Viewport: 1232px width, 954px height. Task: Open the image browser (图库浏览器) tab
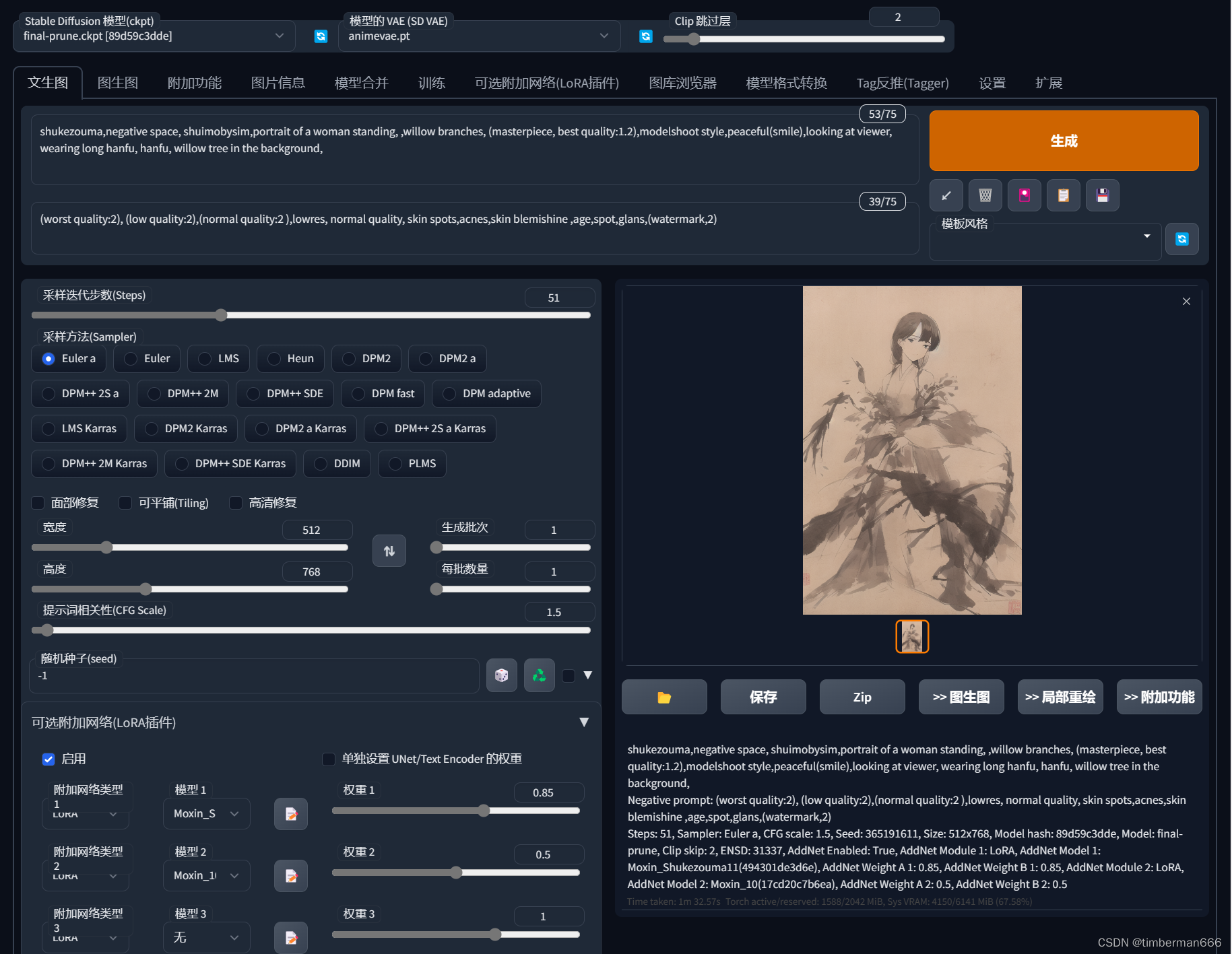point(682,83)
